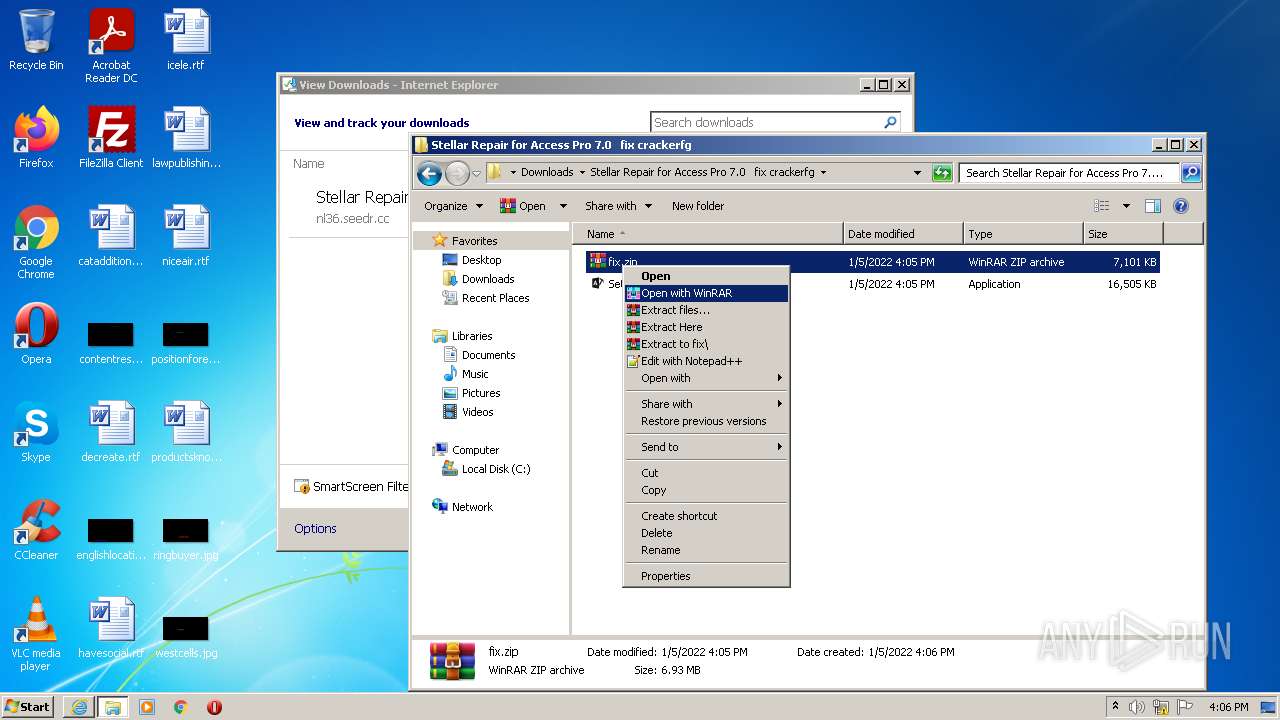Open the Organize dropdown menu

pyautogui.click(x=453, y=206)
